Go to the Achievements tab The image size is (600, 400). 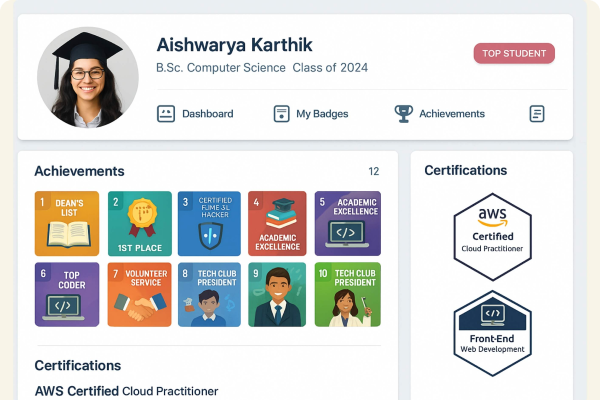(x=451, y=114)
